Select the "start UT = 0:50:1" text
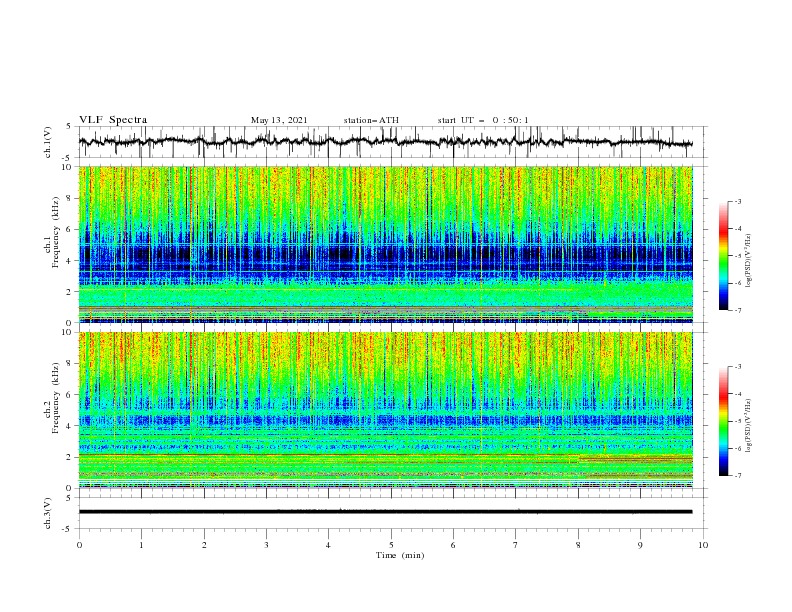Viewport: 792px width, 612px height. tap(483, 120)
